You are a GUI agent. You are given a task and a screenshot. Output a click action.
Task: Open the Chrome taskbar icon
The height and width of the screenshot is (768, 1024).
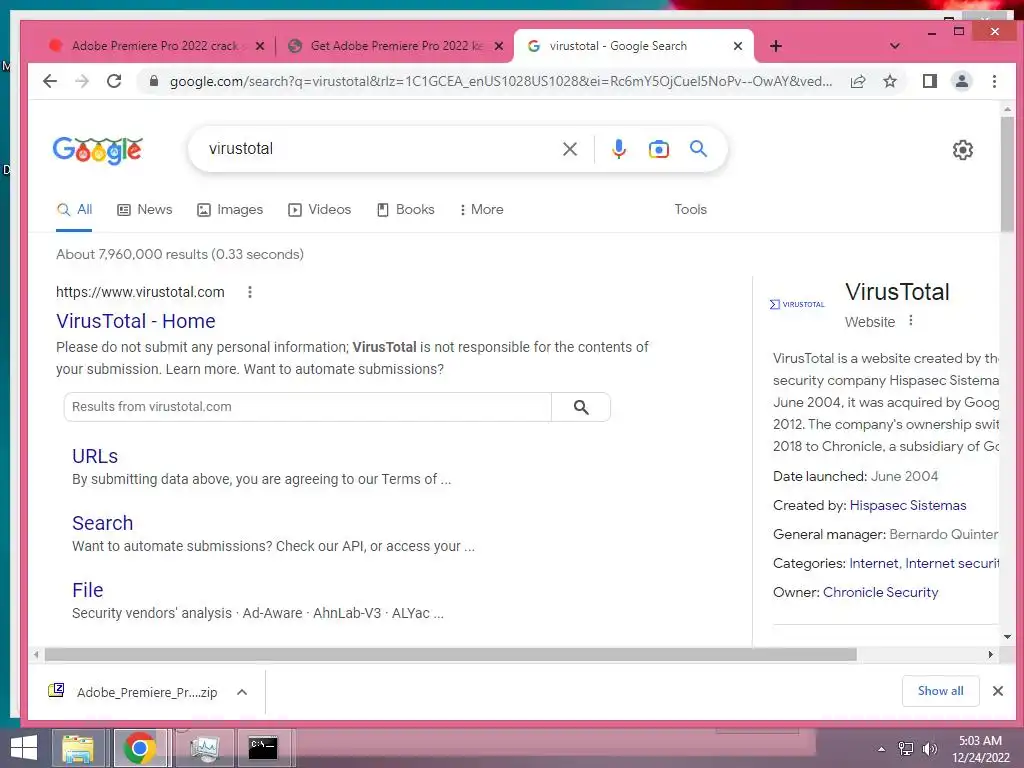[139, 748]
